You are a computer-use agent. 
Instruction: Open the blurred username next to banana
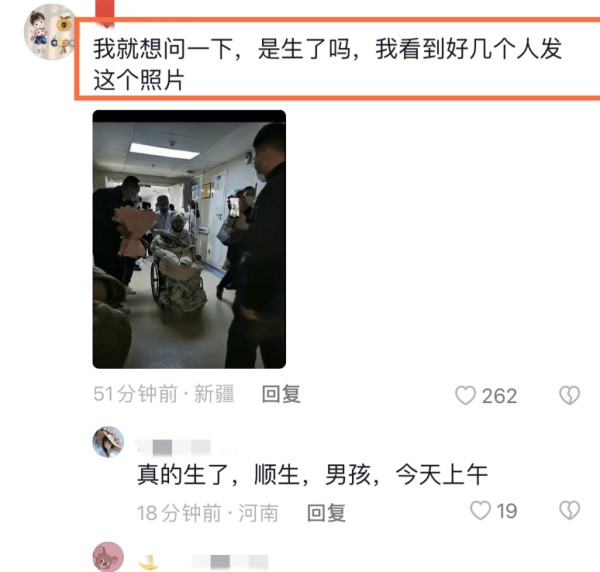tap(230, 562)
